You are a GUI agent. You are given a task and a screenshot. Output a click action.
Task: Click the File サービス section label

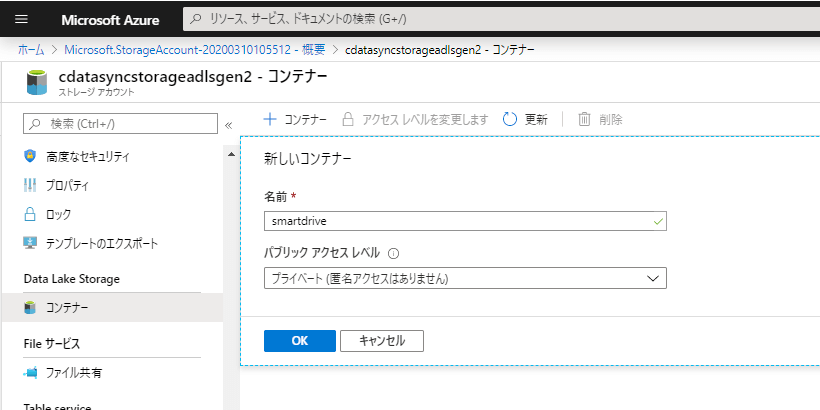pyautogui.click(x=52, y=344)
